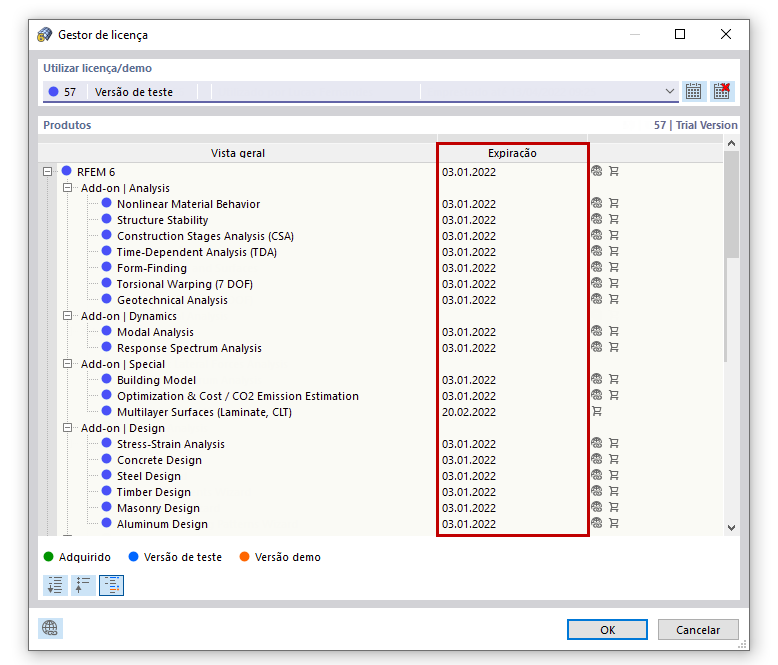Select the Steel Design tree item
This screenshot has height=665, width=778.
(149, 476)
